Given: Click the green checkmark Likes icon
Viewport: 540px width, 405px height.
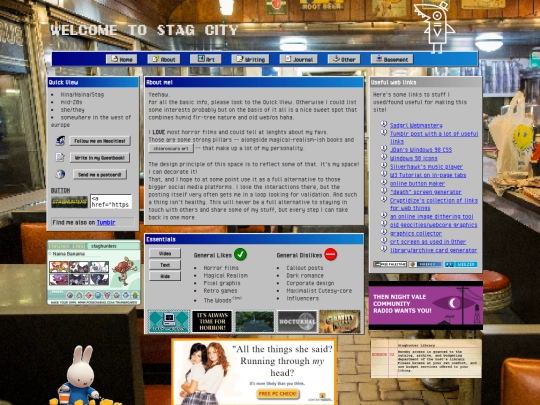Looking at the screenshot, I should [240, 255].
